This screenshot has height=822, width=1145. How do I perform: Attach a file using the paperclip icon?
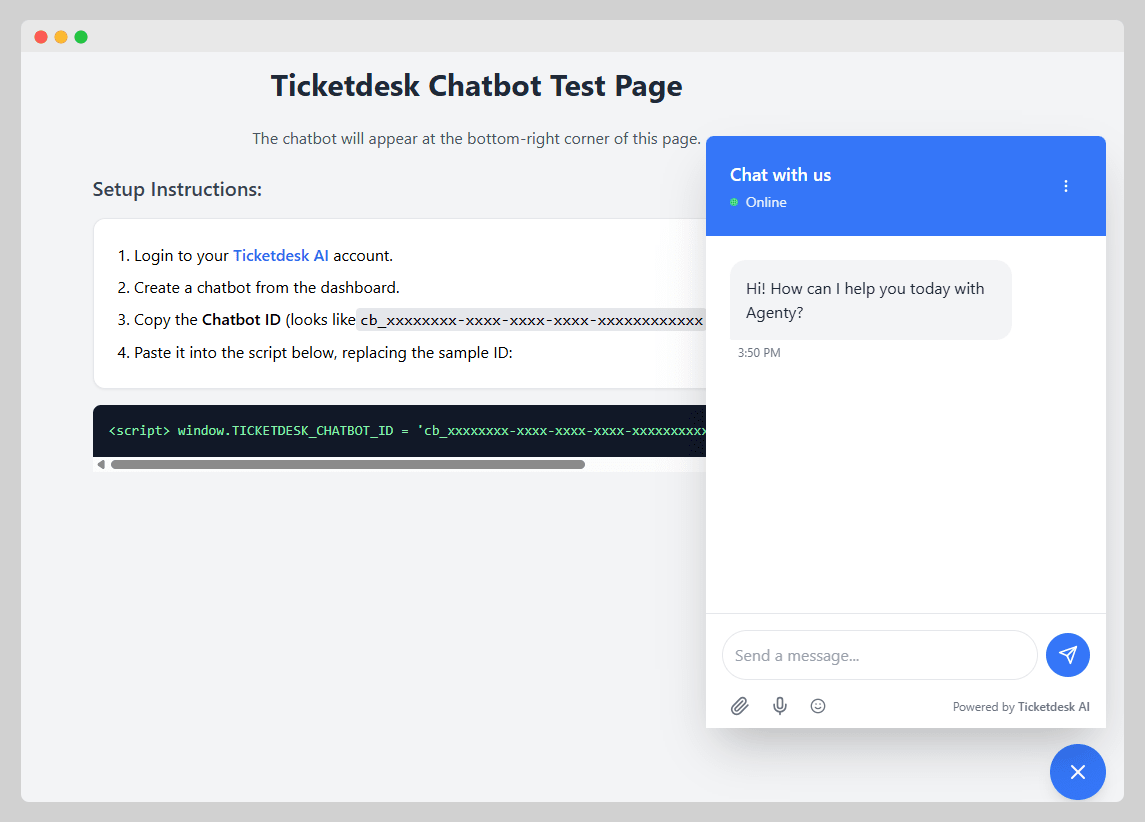[740, 706]
